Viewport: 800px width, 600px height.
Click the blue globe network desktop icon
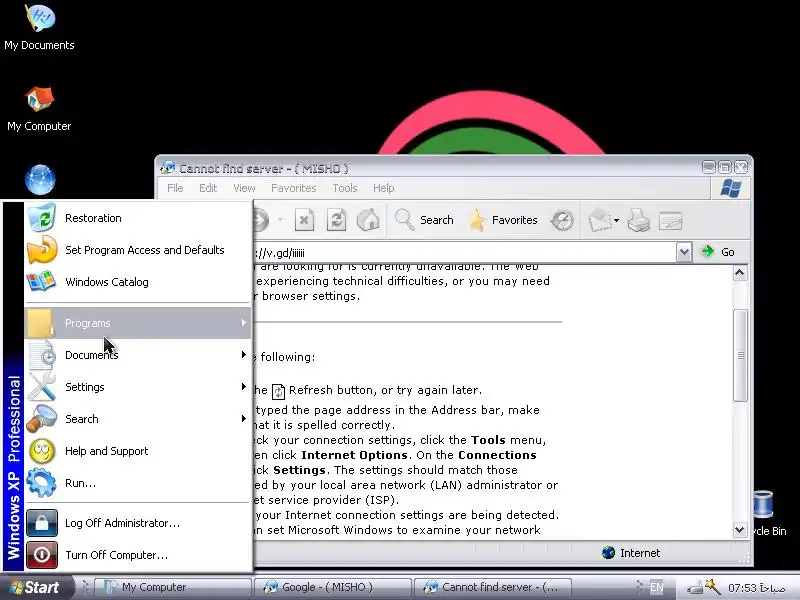pyautogui.click(x=40, y=180)
